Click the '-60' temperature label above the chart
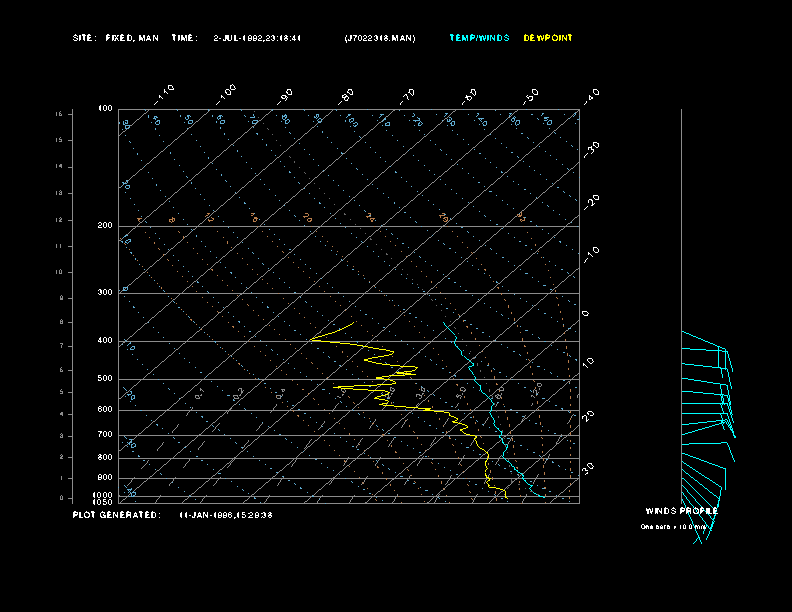This screenshot has width=792, height=612. click(469, 96)
